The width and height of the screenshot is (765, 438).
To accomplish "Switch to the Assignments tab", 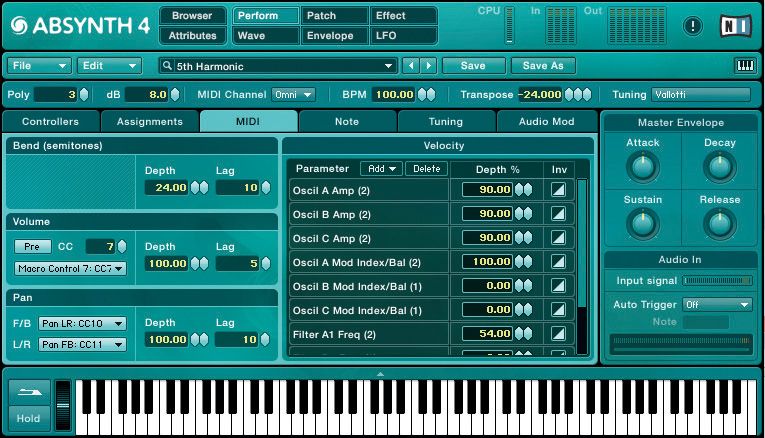I will [150, 121].
